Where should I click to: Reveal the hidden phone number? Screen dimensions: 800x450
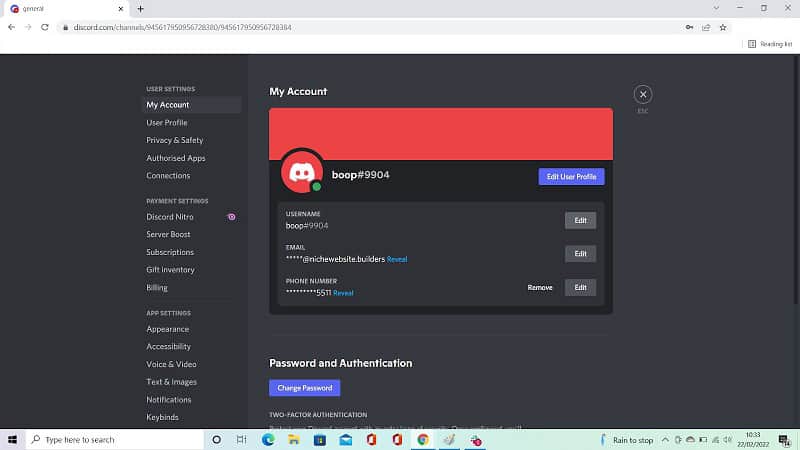click(343, 293)
